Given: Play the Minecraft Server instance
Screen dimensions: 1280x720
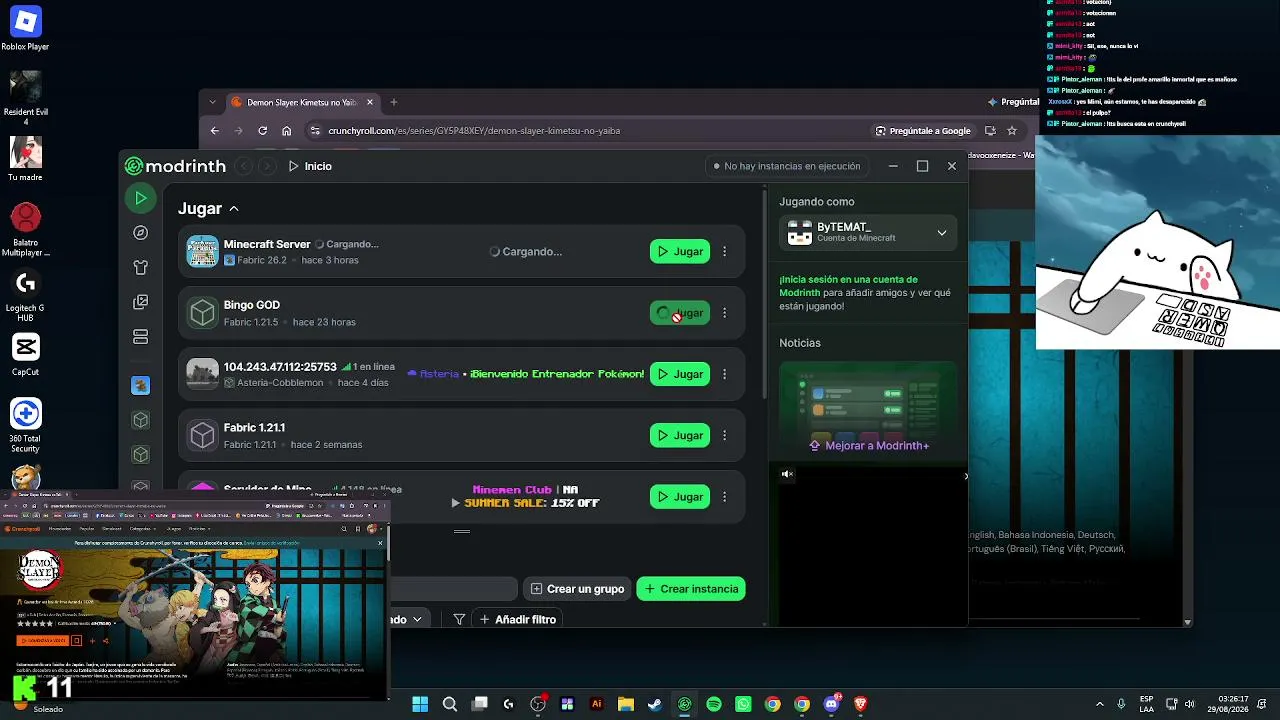Looking at the screenshot, I should [680, 252].
